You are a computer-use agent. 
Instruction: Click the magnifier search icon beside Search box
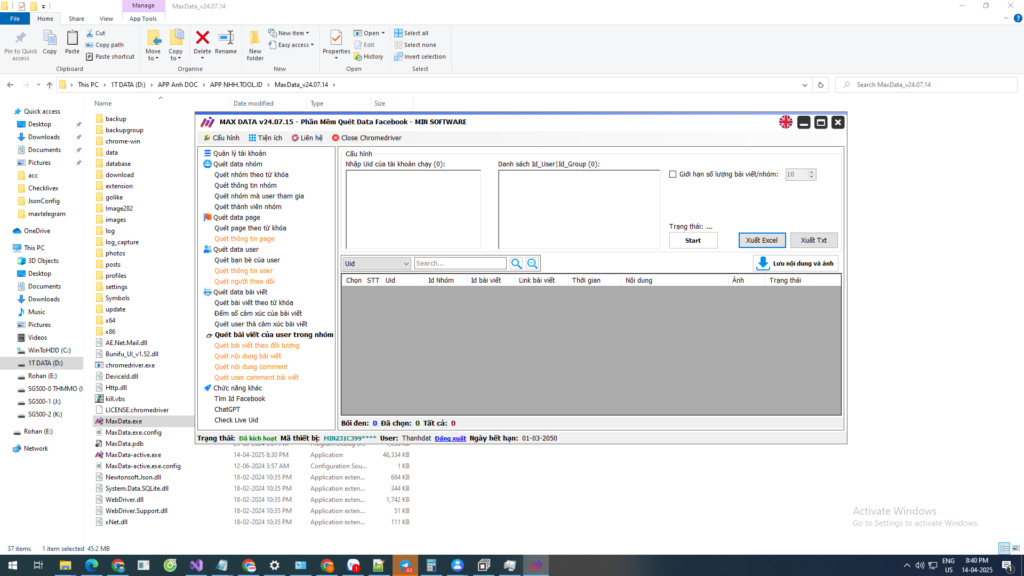click(516, 263)
